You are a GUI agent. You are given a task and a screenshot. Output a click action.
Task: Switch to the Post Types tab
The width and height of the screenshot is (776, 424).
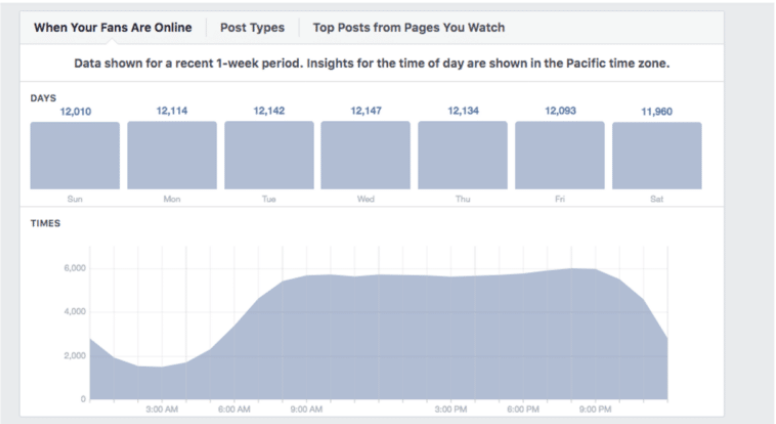252,28
